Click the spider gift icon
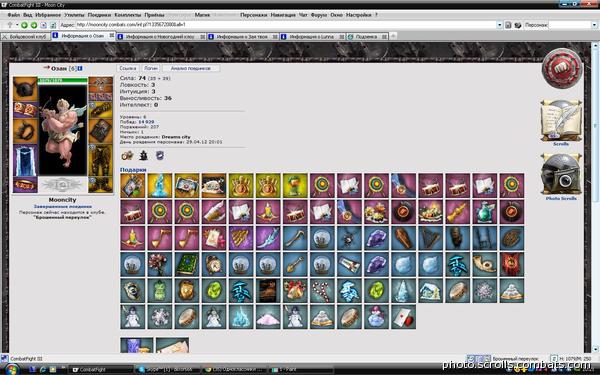 pos(349,238)
